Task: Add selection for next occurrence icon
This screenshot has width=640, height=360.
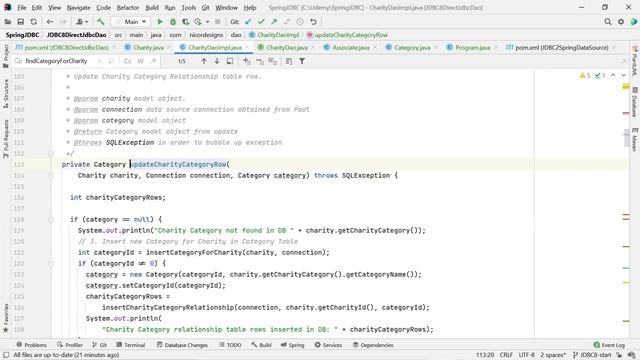Action: pos(247,61)
